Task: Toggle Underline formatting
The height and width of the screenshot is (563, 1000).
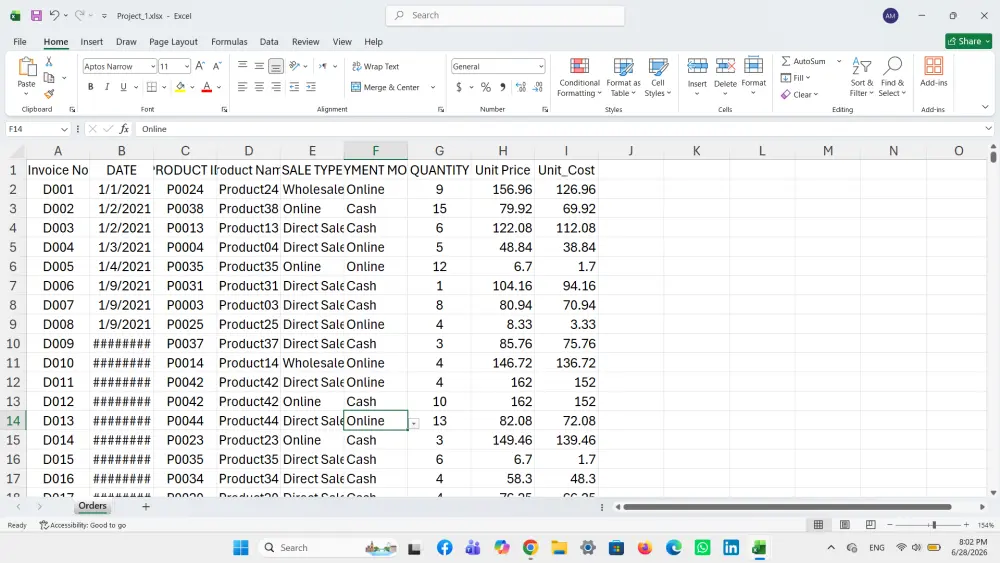Action: tap(123, 87)
